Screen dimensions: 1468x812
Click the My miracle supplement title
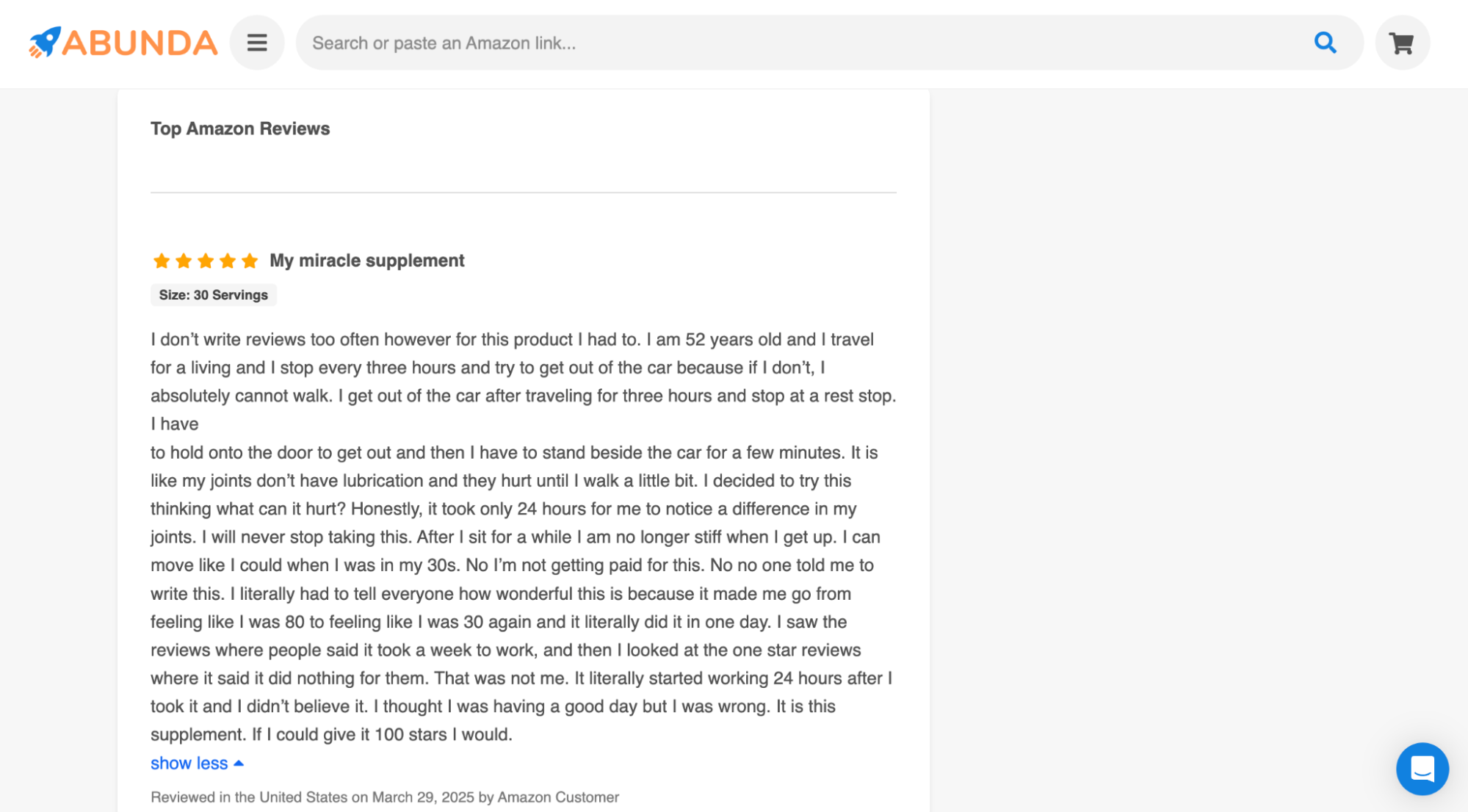click(x=366, y=261)
